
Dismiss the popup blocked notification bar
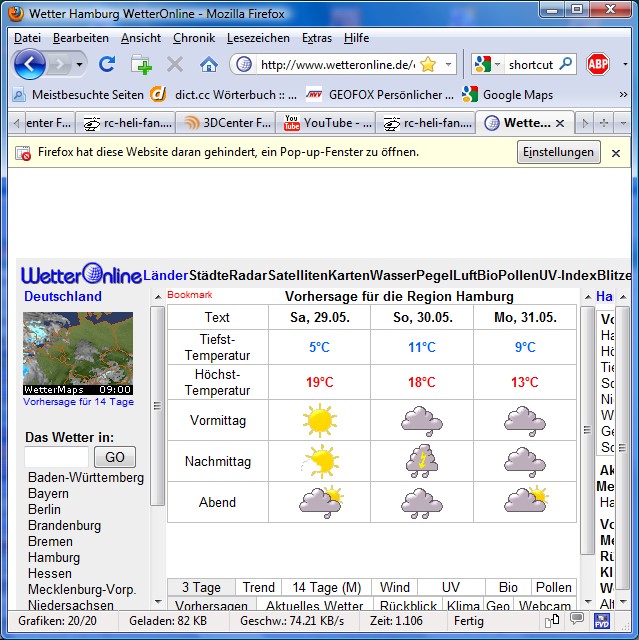(616, 153)
